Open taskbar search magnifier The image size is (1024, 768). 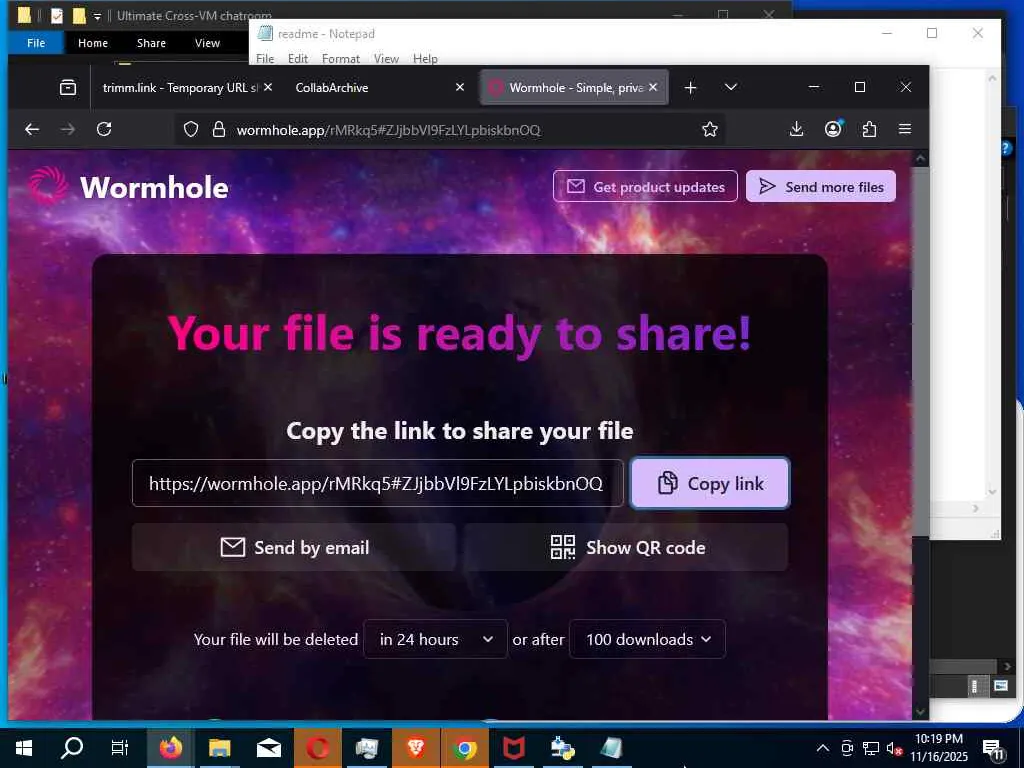pos(72,748)
